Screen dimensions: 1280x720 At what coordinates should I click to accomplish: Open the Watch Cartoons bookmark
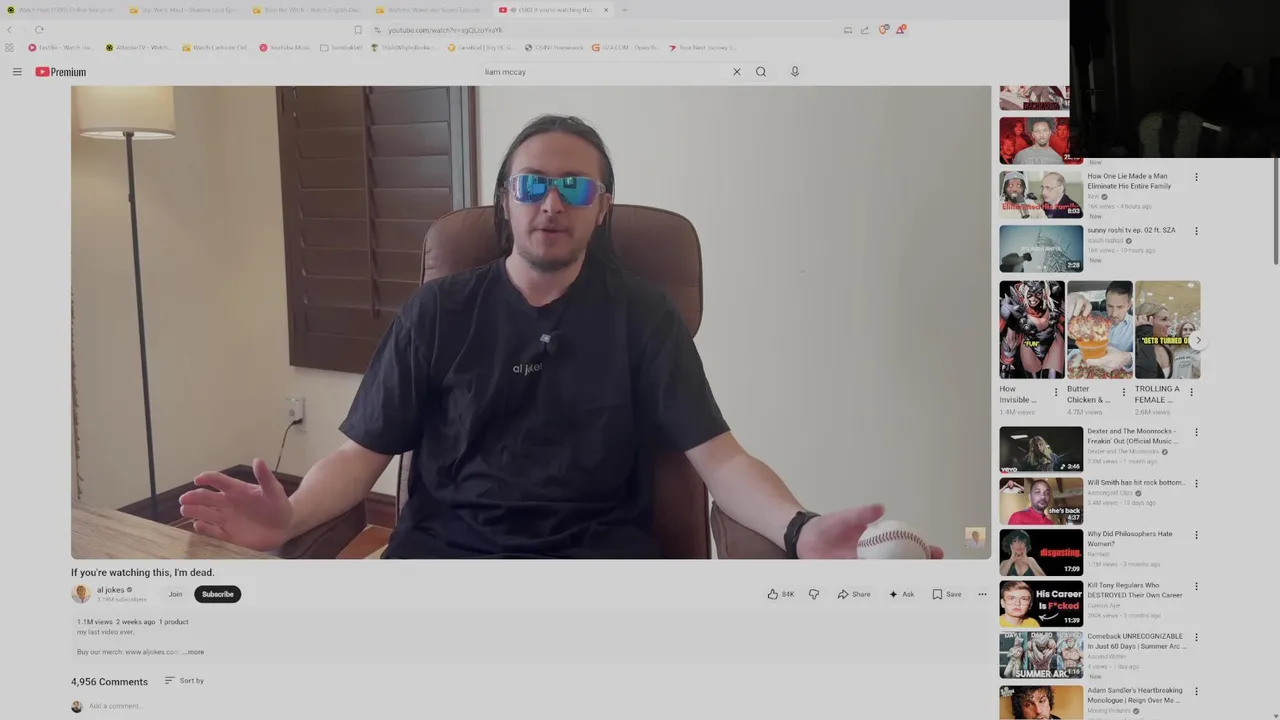(214, 47)
